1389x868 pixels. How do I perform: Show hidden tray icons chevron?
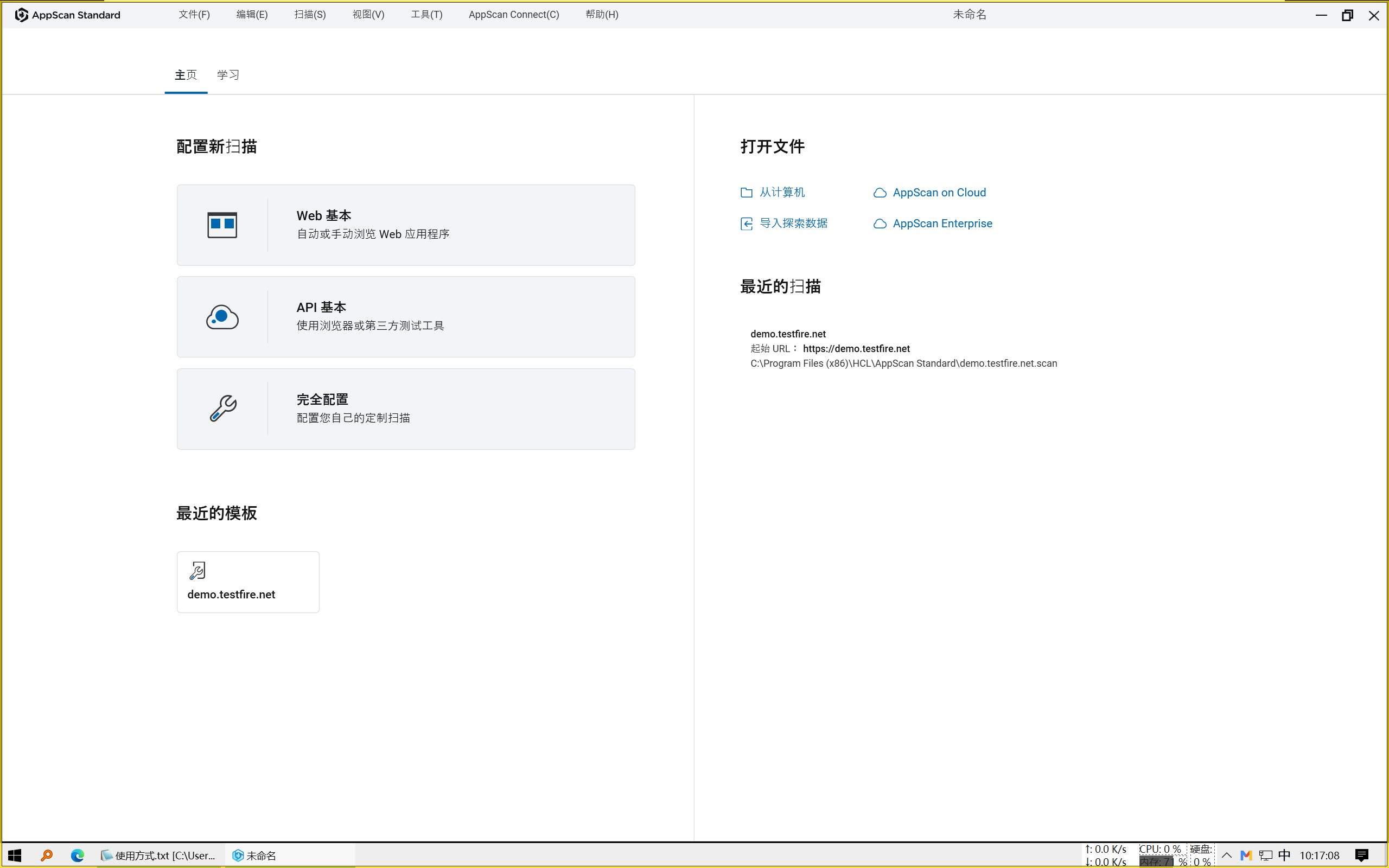tap(1227, 856)
